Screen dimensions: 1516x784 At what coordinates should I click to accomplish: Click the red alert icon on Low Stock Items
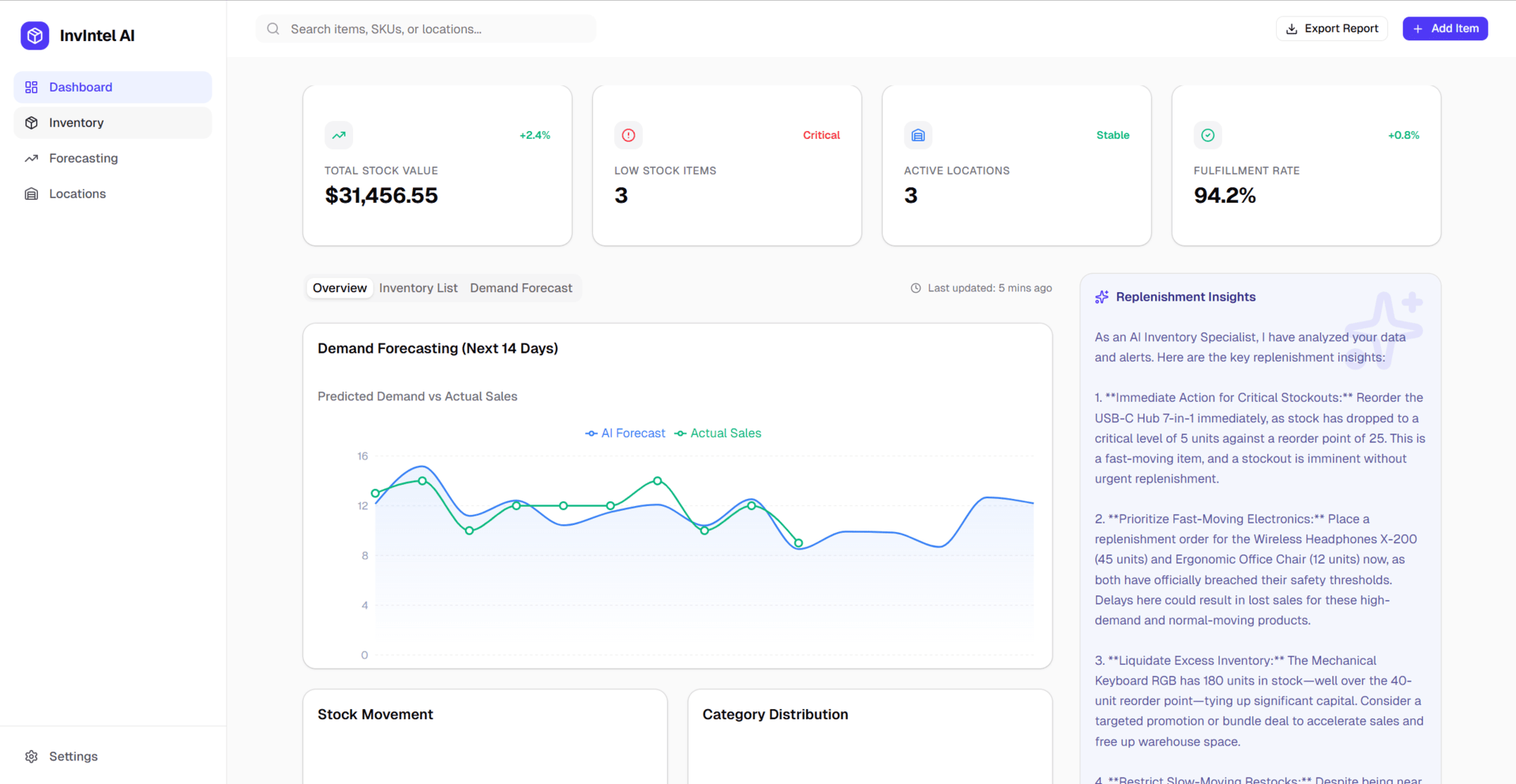click(x=629, y=135)
